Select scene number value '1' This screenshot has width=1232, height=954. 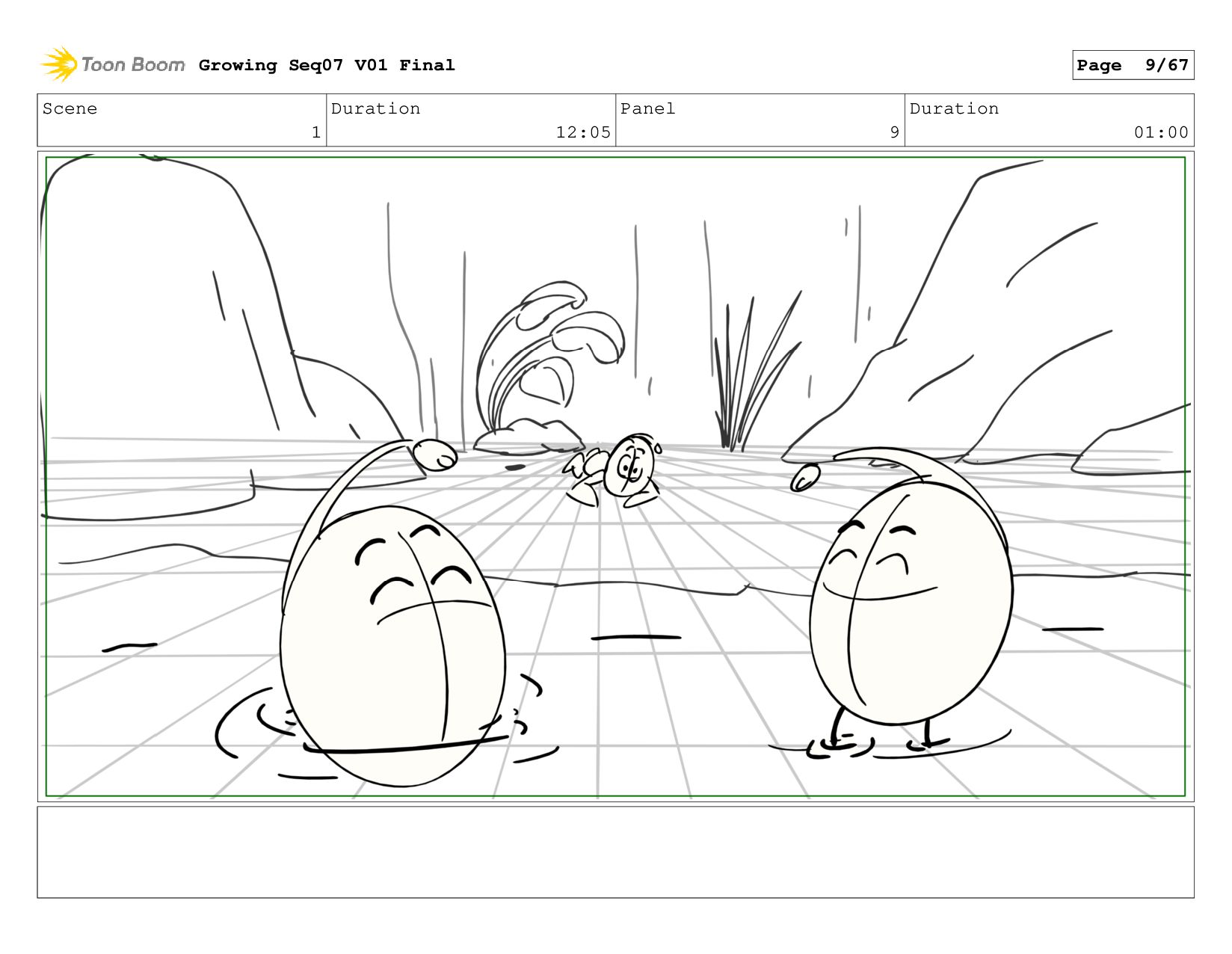click(x=316, y=132)
